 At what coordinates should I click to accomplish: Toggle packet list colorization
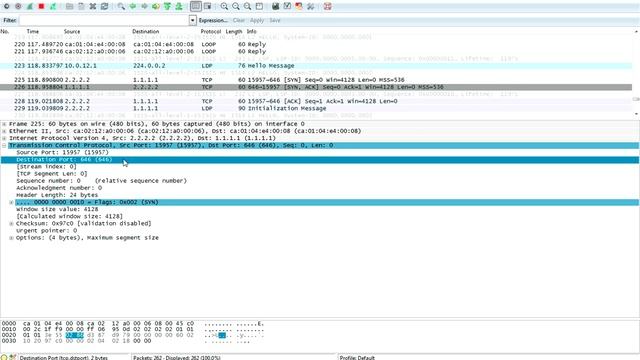click(196, 7)
